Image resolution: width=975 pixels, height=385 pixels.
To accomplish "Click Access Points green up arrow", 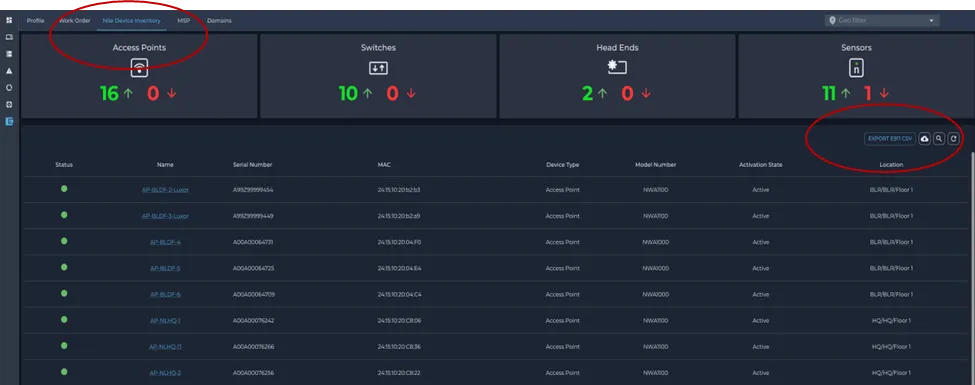I will 128,93.
